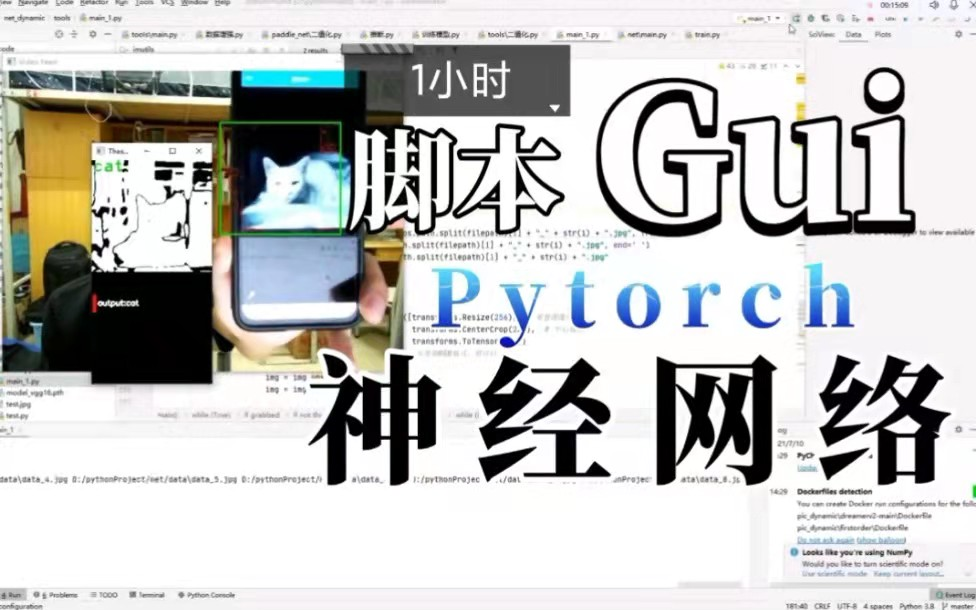This screenshot has height=610, width=976.
Task: Open the Python 3.8 interpreter selector
Action: point(916,606)
